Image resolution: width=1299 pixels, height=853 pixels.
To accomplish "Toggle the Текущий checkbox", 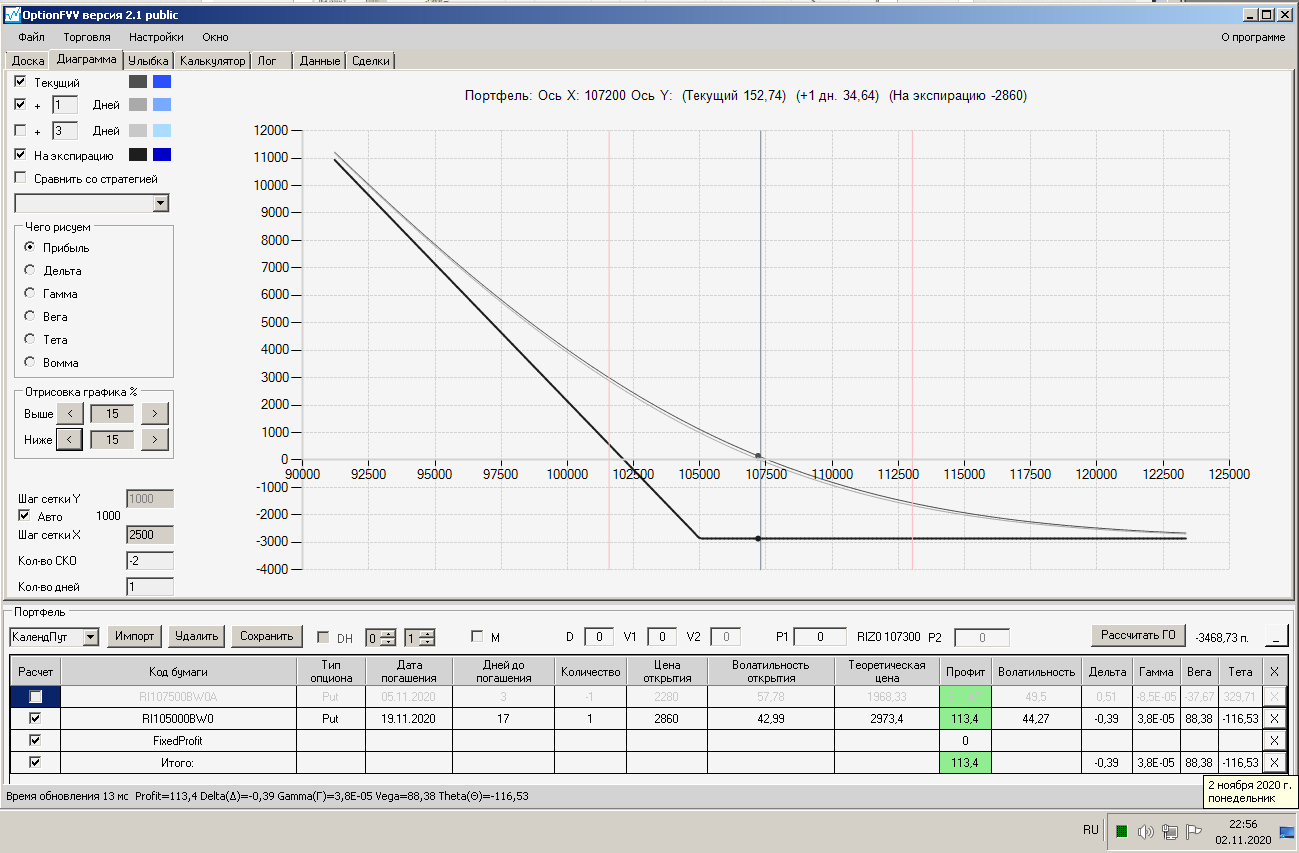I will tap(20, 82).
